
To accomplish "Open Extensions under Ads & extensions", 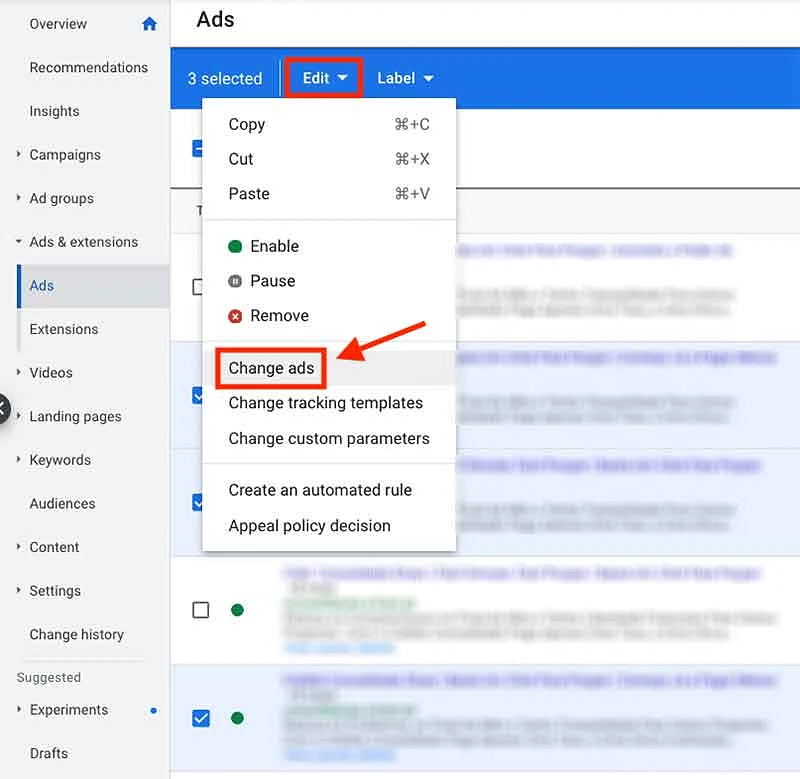I will [64, 329].
